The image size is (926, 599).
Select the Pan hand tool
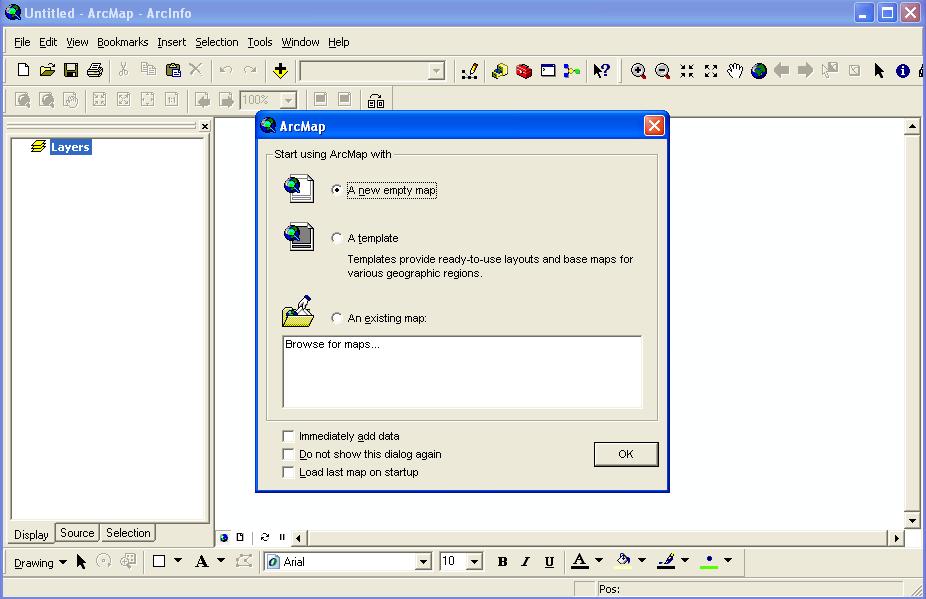(x=735, y=71)
